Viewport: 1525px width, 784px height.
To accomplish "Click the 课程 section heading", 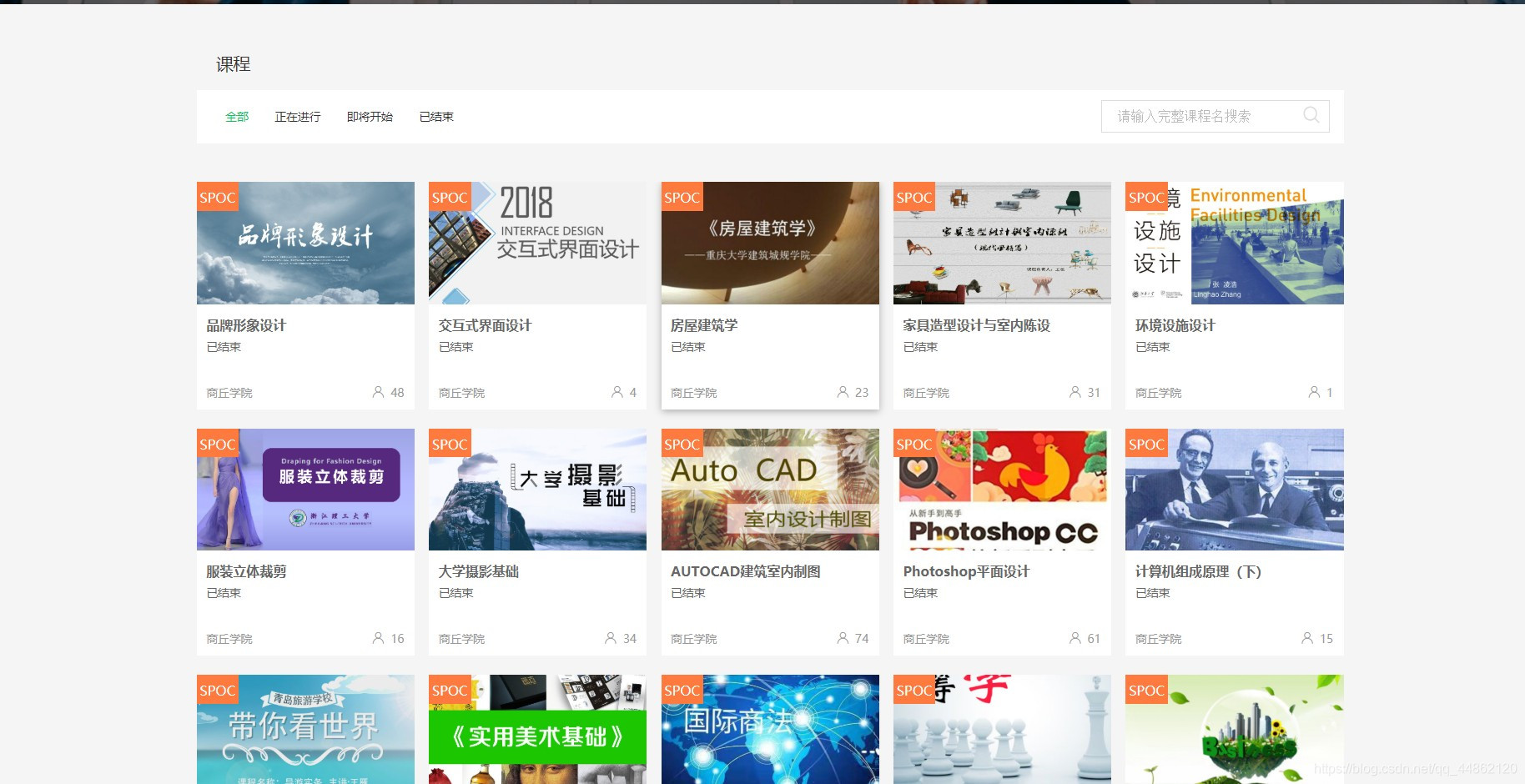I will [x=234, y=64].
